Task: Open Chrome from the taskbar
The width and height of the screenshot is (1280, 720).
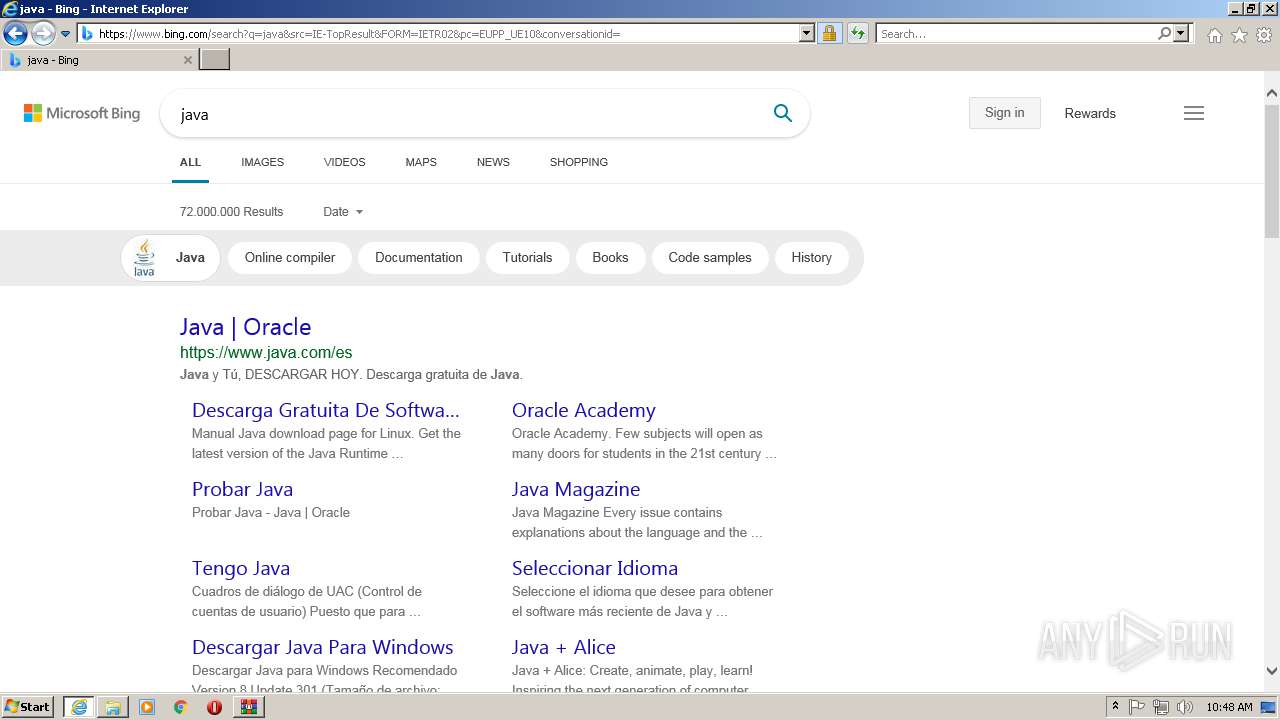Action: click(181, 707)
